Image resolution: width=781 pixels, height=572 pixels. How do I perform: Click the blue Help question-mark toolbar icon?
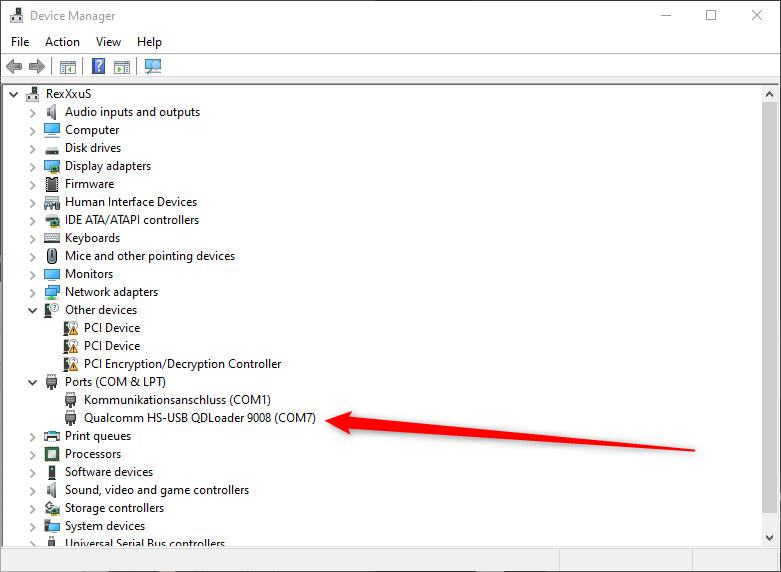(x=99, y=66)
